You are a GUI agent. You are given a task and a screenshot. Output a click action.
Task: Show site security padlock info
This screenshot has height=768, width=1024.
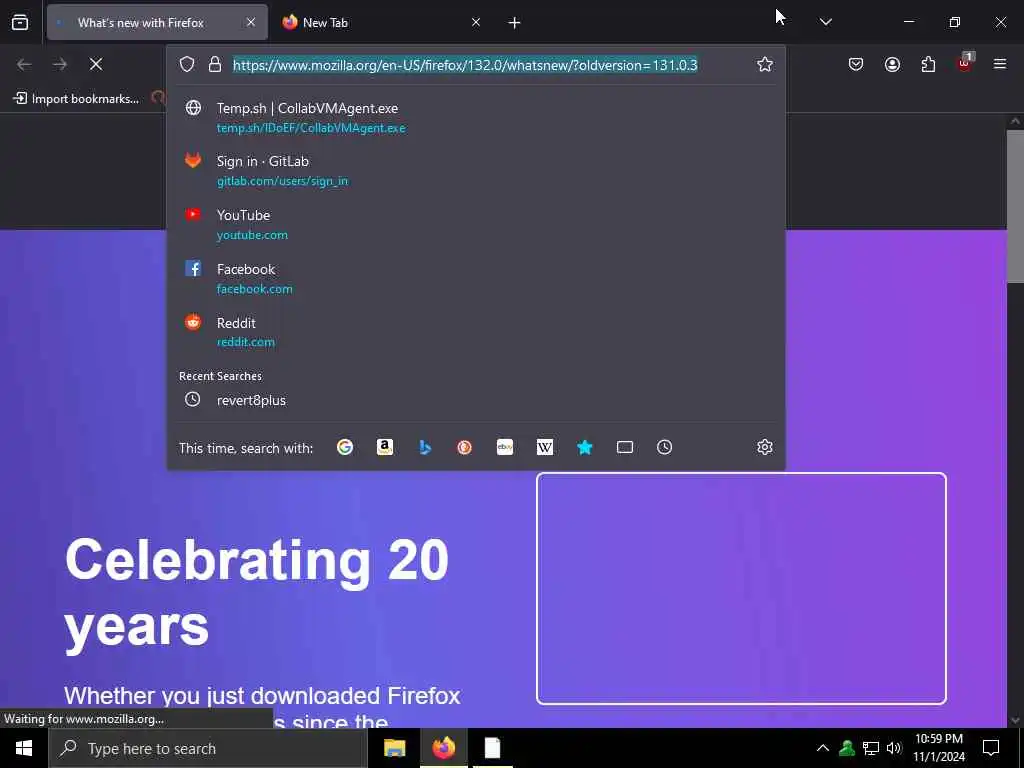coord(215,64)
